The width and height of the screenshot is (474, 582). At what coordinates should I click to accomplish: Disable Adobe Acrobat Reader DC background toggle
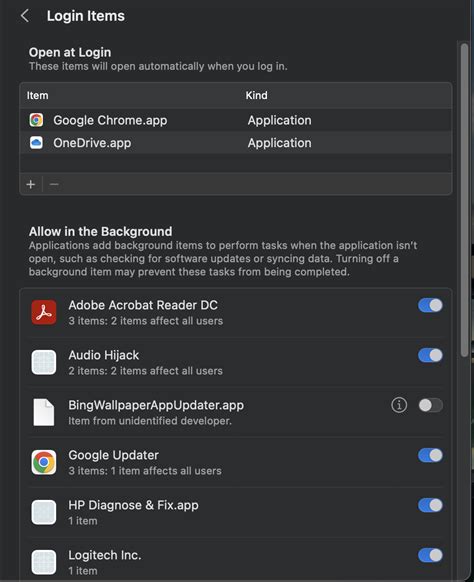(x=430, y=305)
